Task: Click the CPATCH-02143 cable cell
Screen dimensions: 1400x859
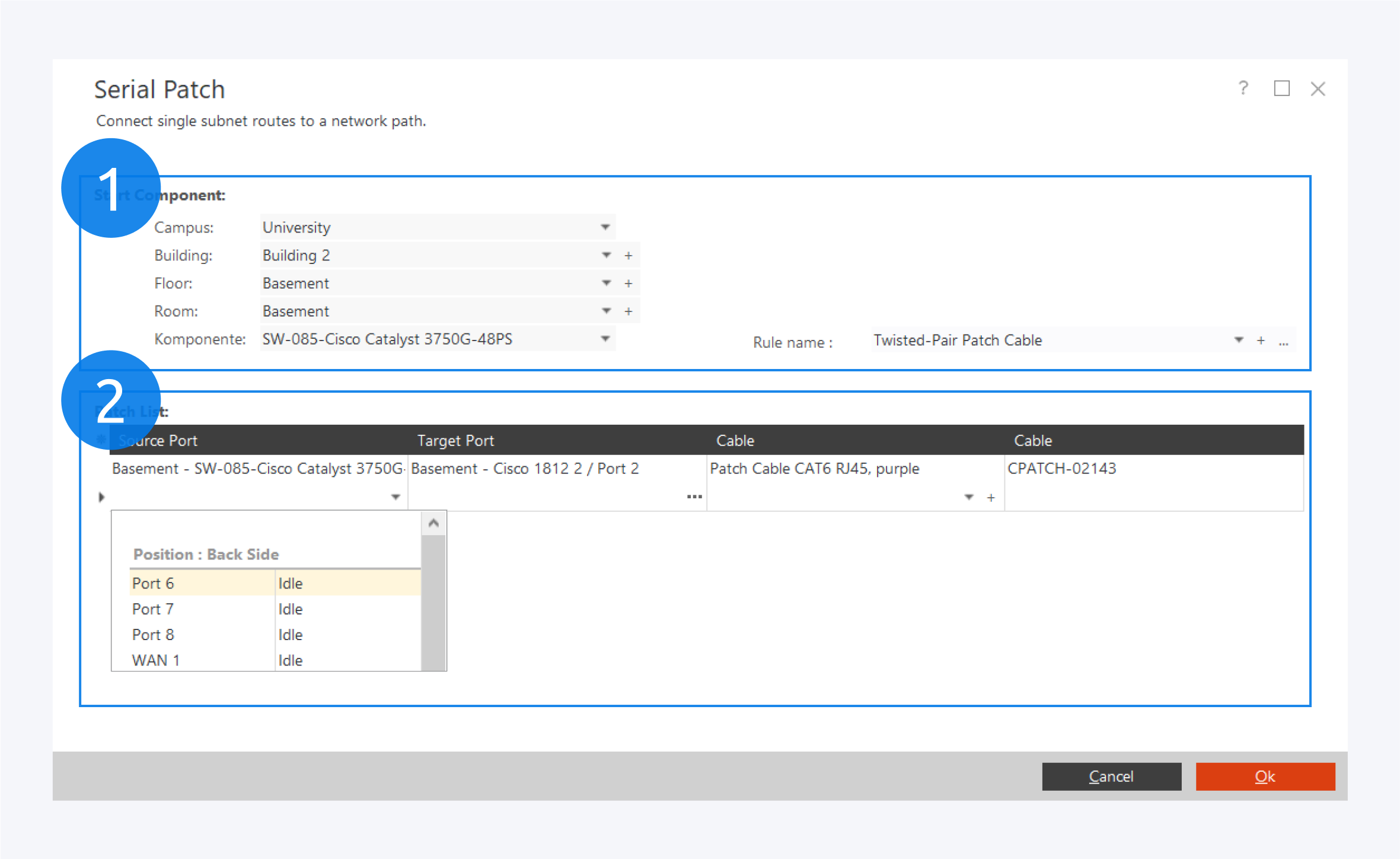Action: [1061, 469]
